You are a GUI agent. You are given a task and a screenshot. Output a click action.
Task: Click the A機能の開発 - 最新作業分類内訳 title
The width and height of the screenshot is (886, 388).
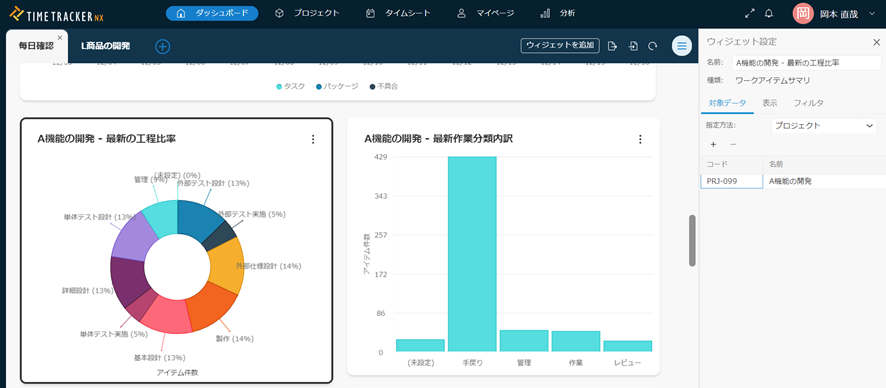click(x=438, y=138)
